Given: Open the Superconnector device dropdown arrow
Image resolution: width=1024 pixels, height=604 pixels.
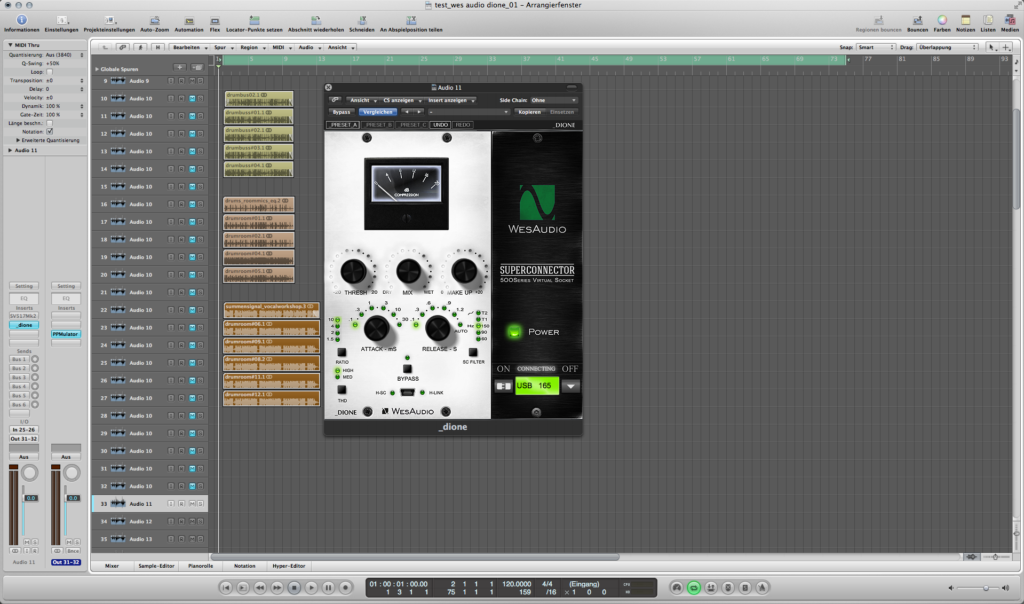Looking at the screenshot, I should (570, 386).
